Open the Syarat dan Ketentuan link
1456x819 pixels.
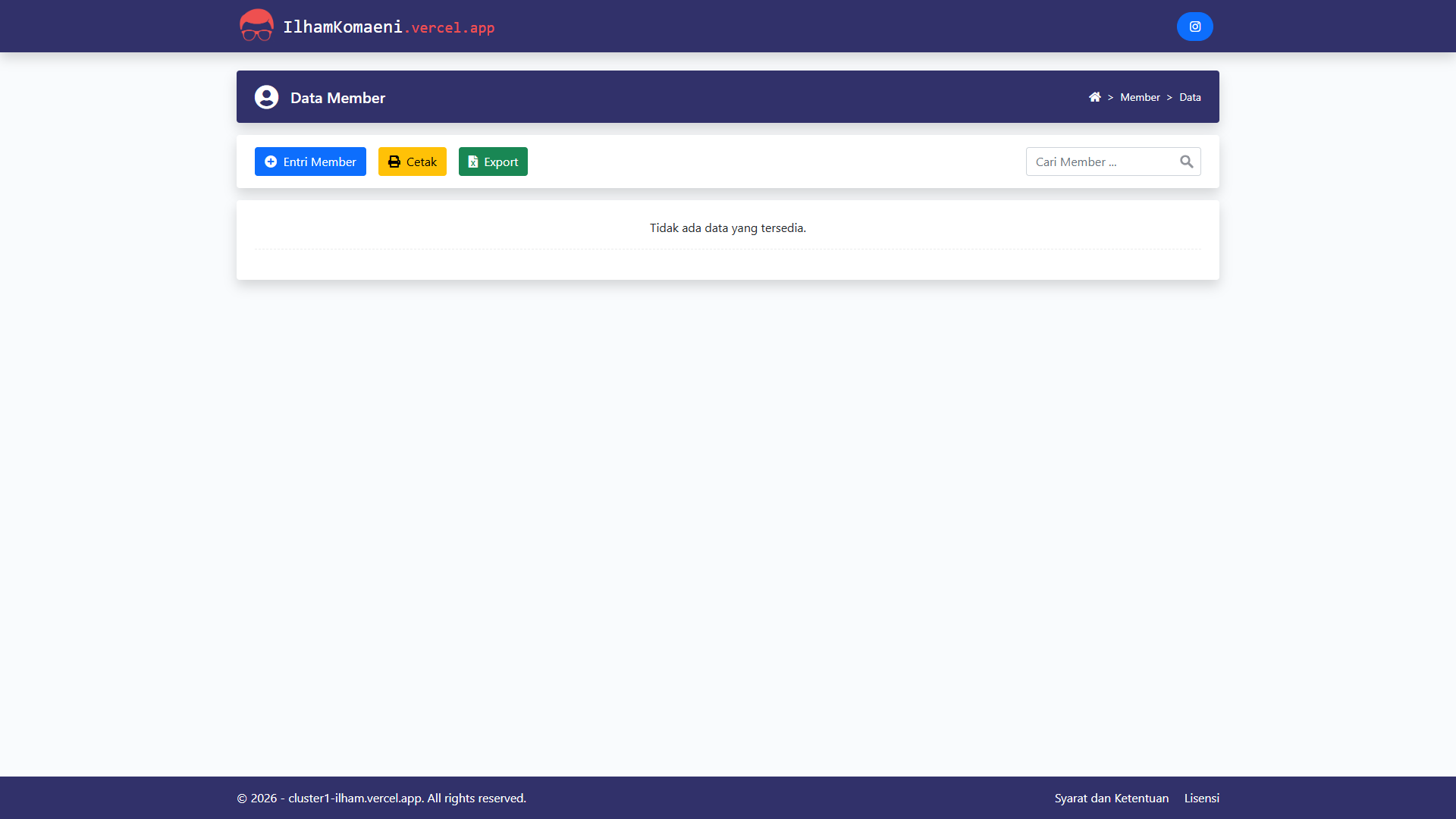pyautogui.click(x=1111, y=798)
